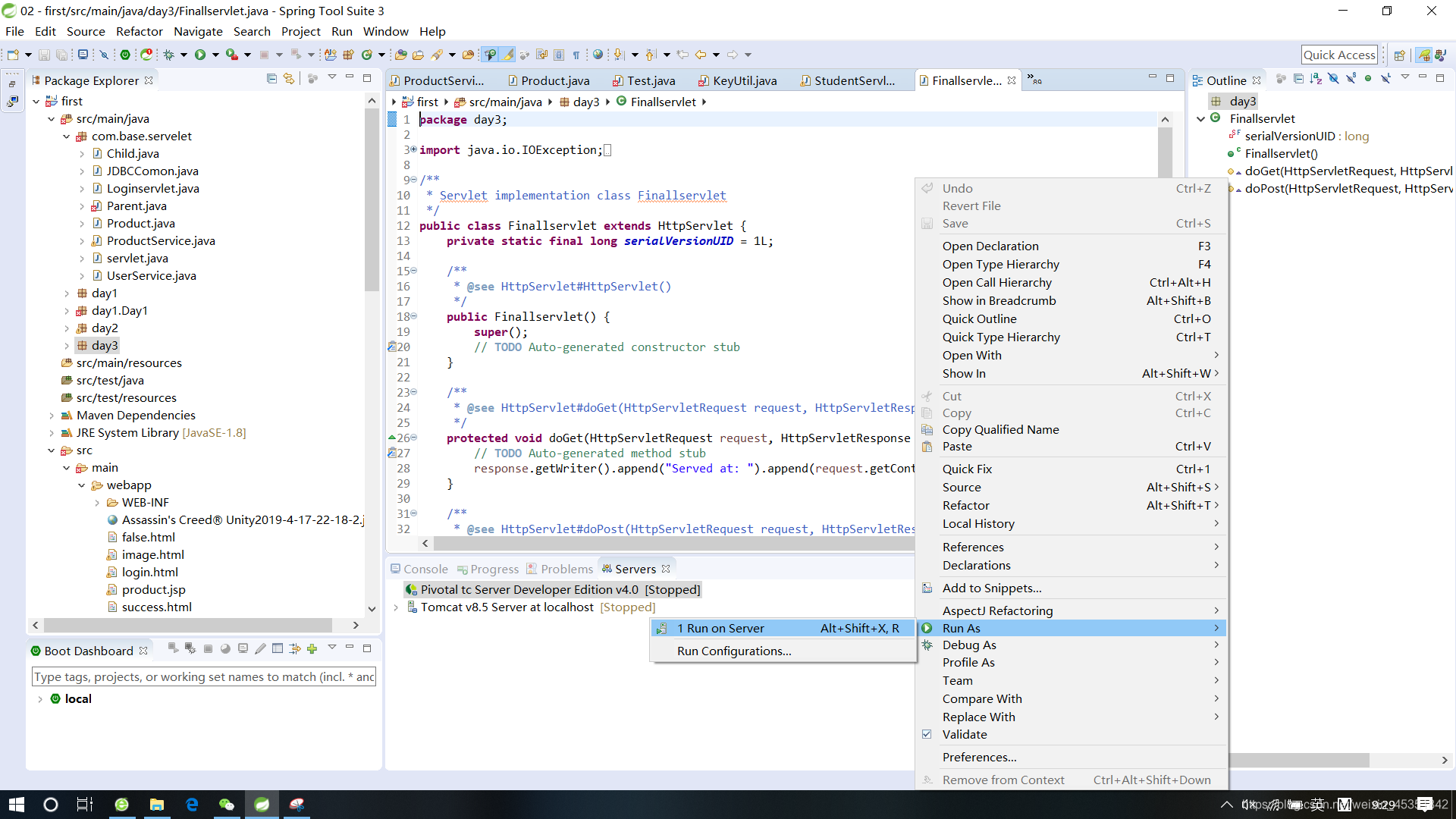Open the Problems view tab
The image size is (1456, 819).
[560, 569]
